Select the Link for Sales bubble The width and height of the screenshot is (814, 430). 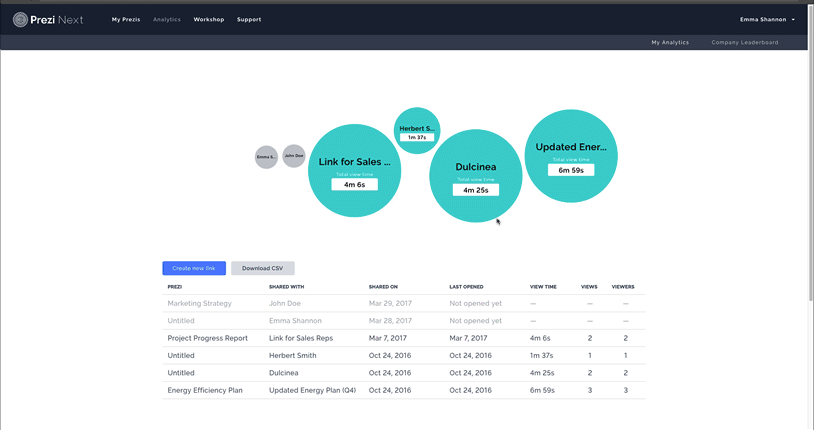[355, 170]
